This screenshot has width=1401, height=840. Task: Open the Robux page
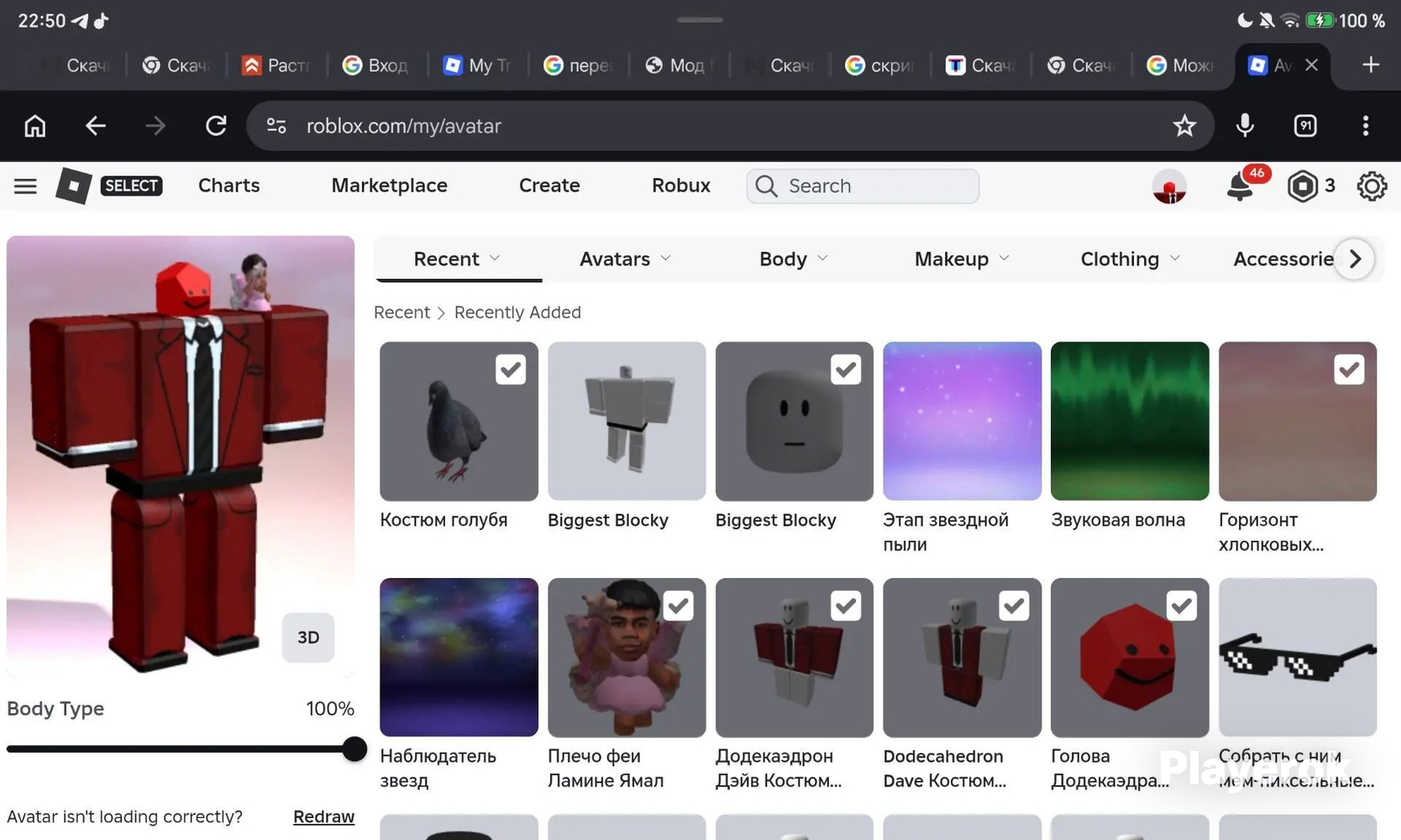681,186
